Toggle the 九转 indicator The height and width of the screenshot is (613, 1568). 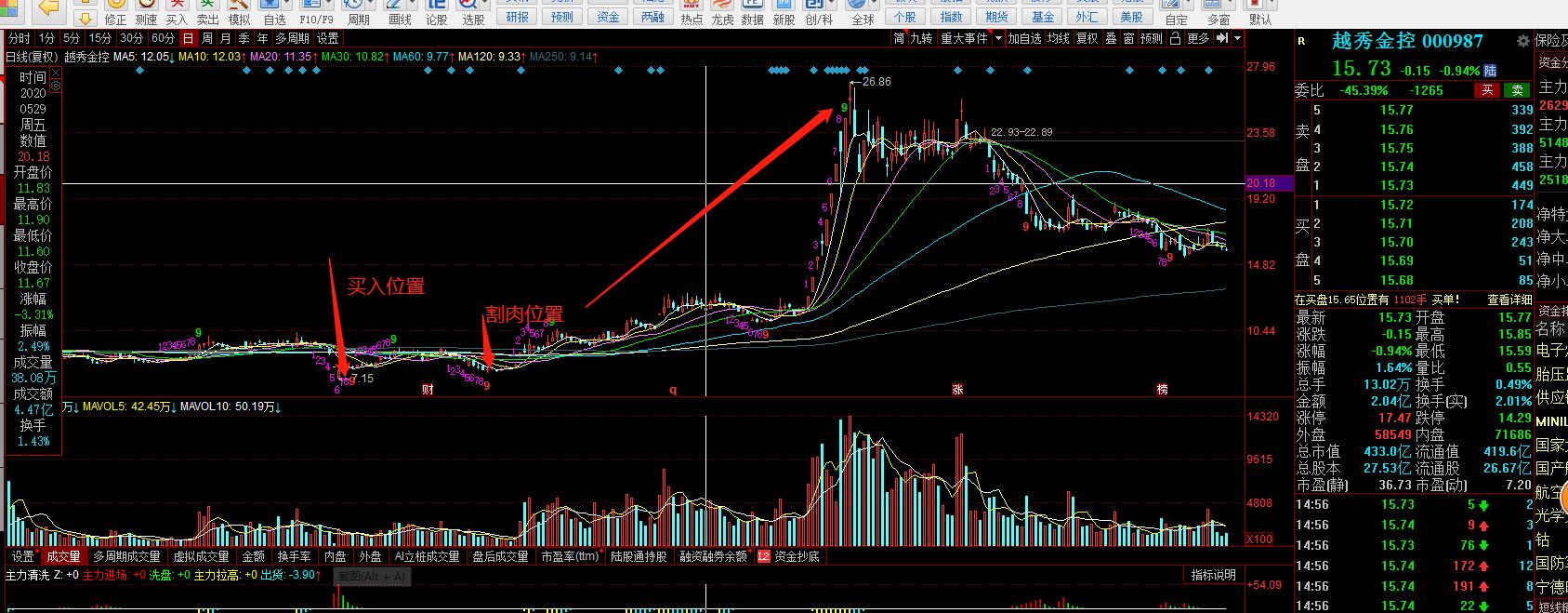(x=921, y=38)
